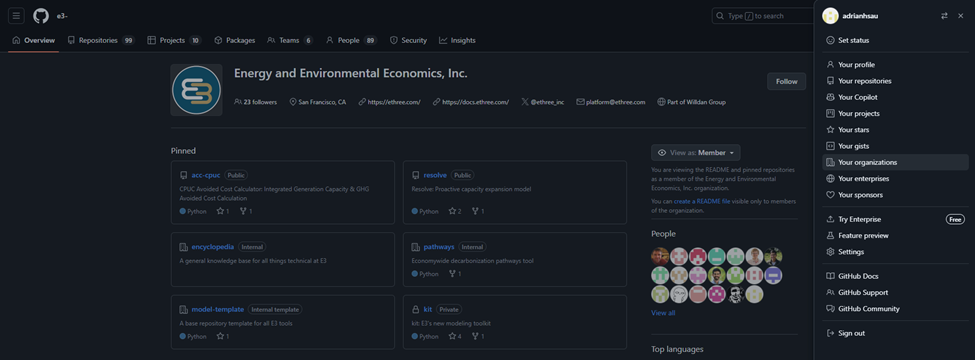The image size is (975, 360).
Task: Click View all people link
Action: pyautogui.click(x=663, y=313)
